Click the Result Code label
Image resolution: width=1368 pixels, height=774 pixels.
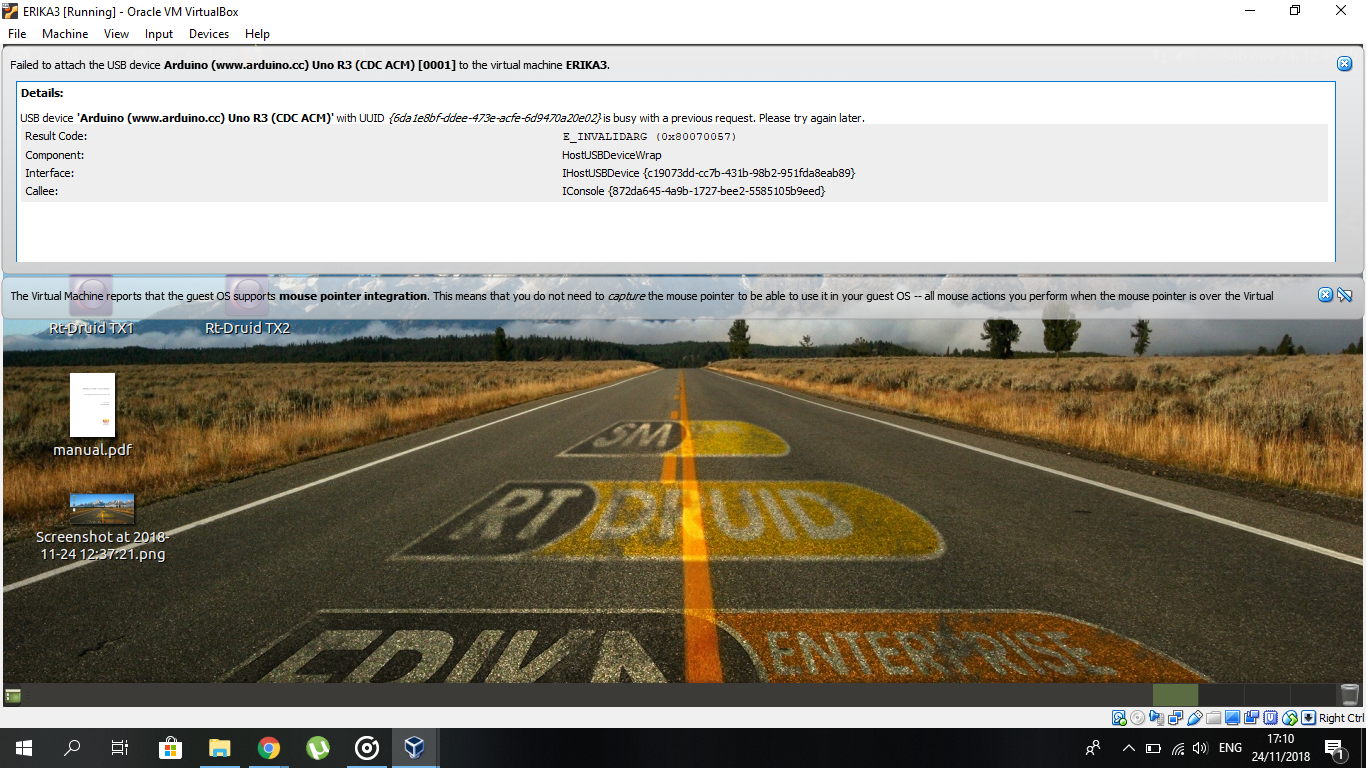point(56,136)
